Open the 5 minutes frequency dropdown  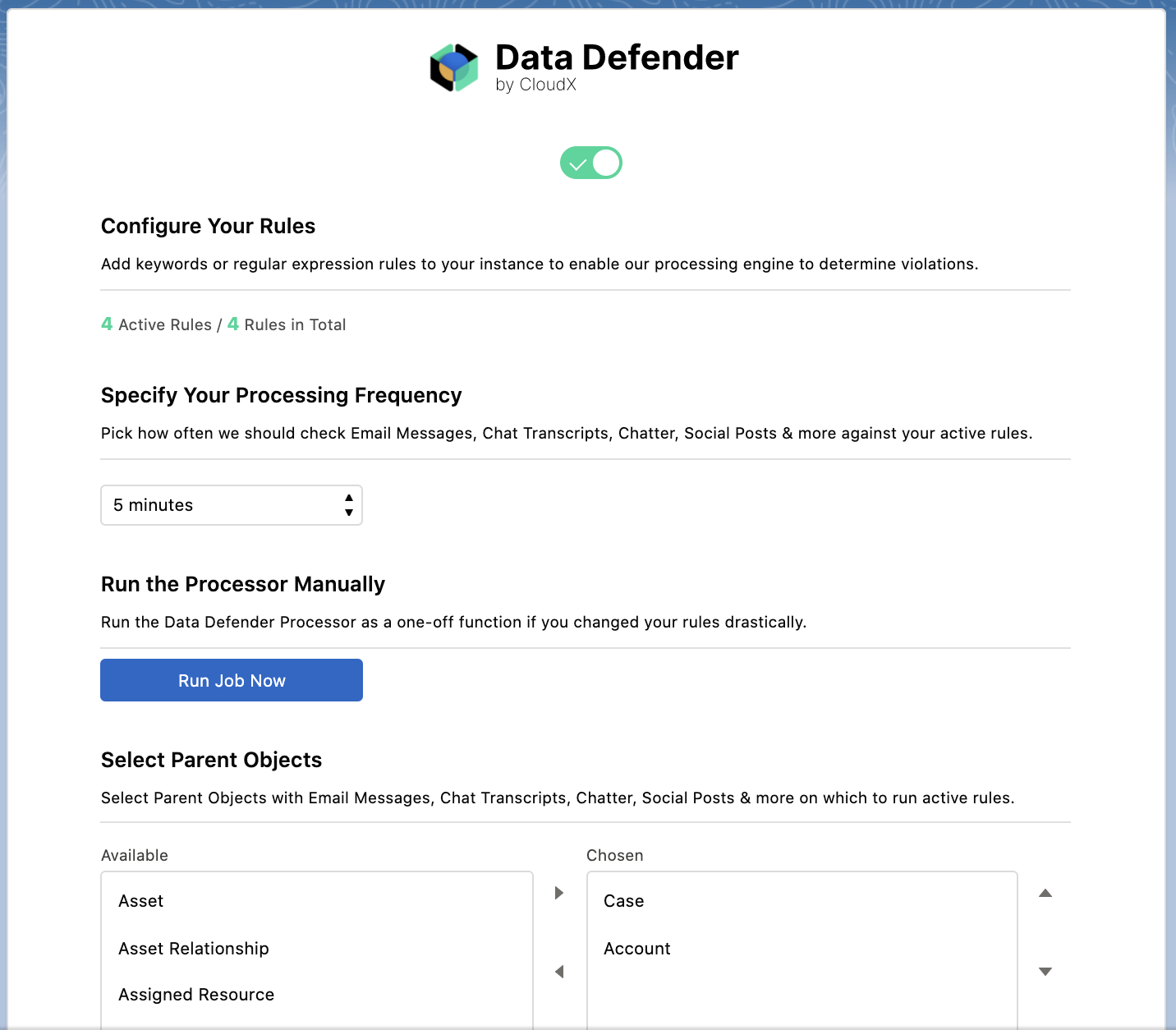(x=231, y=505)
